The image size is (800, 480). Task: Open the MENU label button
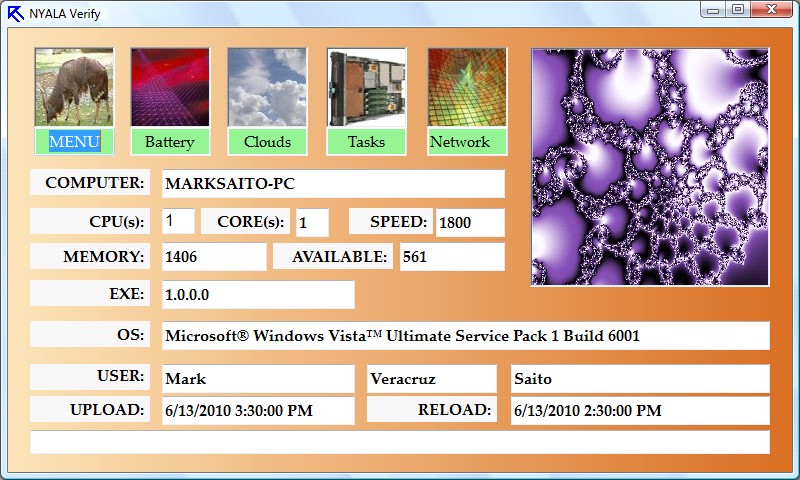[x=74, y=141]
